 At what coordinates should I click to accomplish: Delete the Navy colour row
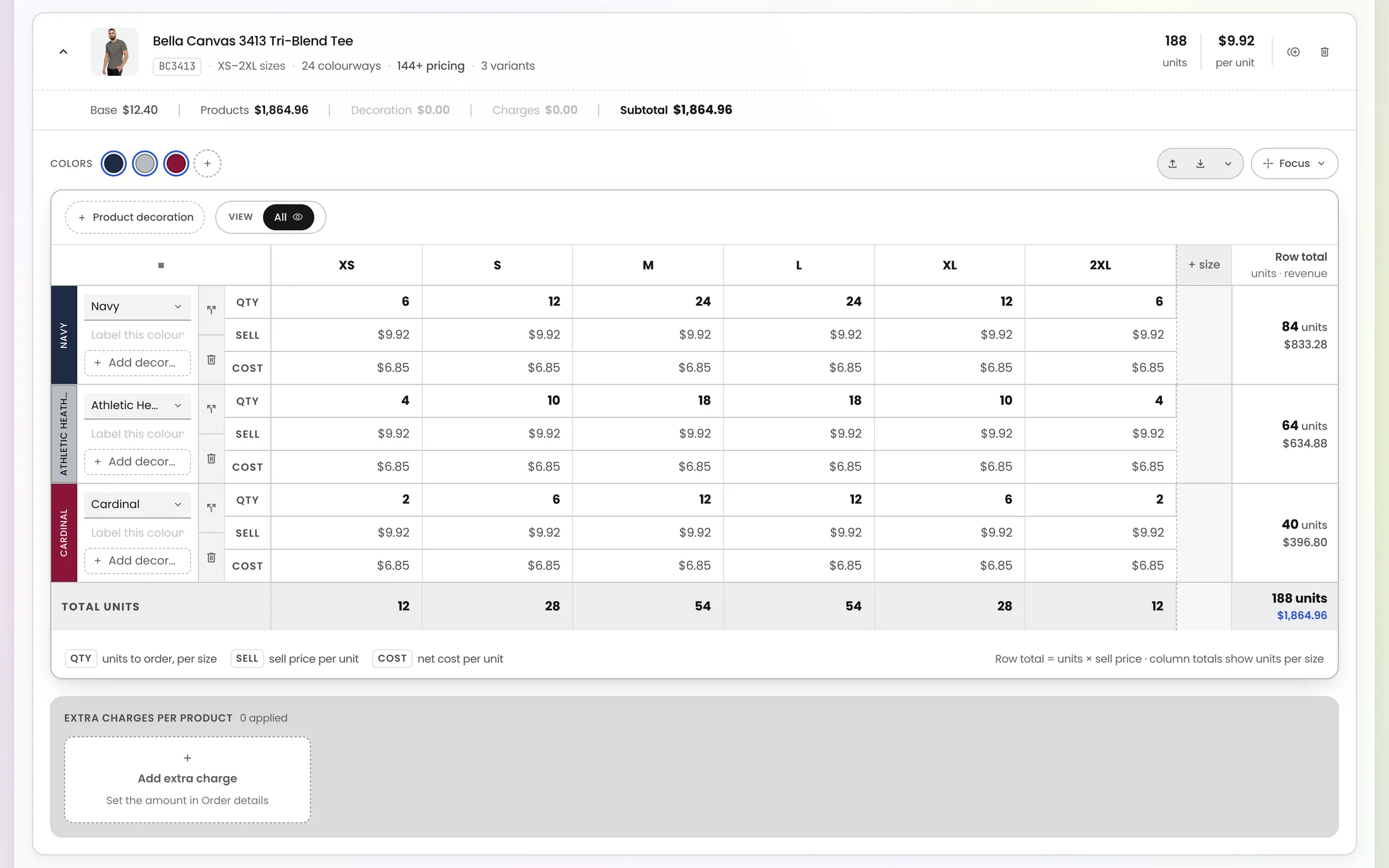click(x=211, y=359)
